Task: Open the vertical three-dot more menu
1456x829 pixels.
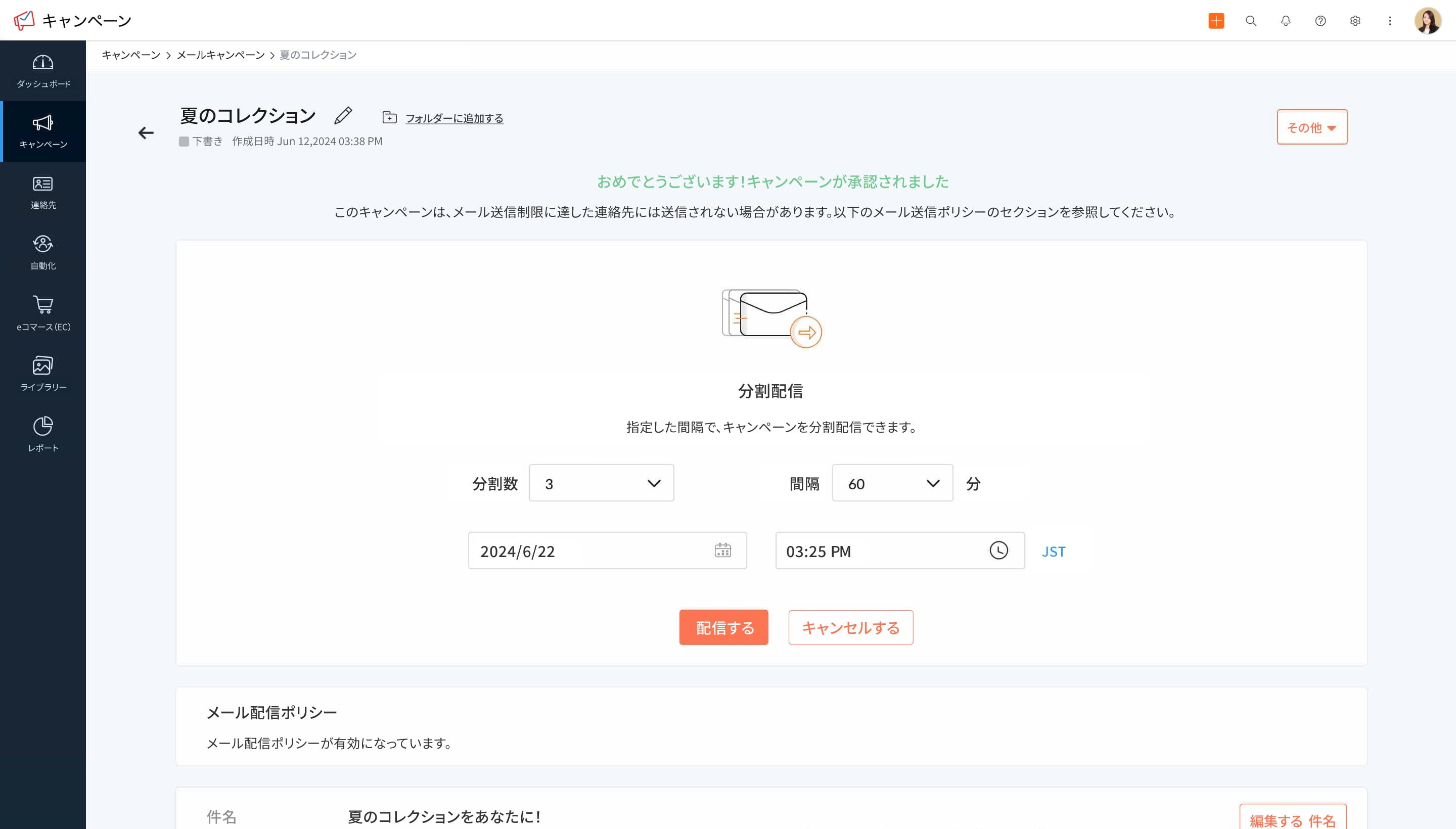Action: tap(1389, 21)
